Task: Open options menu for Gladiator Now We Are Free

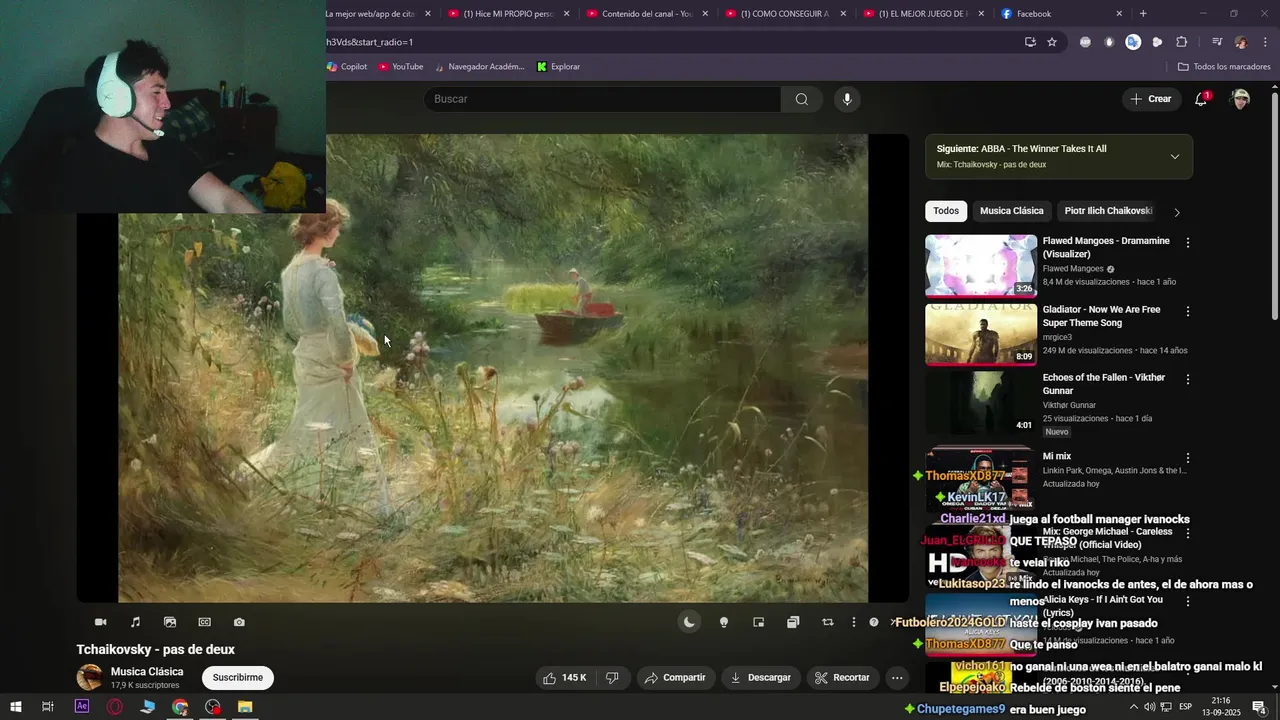Action: [x=1188, y=312]
